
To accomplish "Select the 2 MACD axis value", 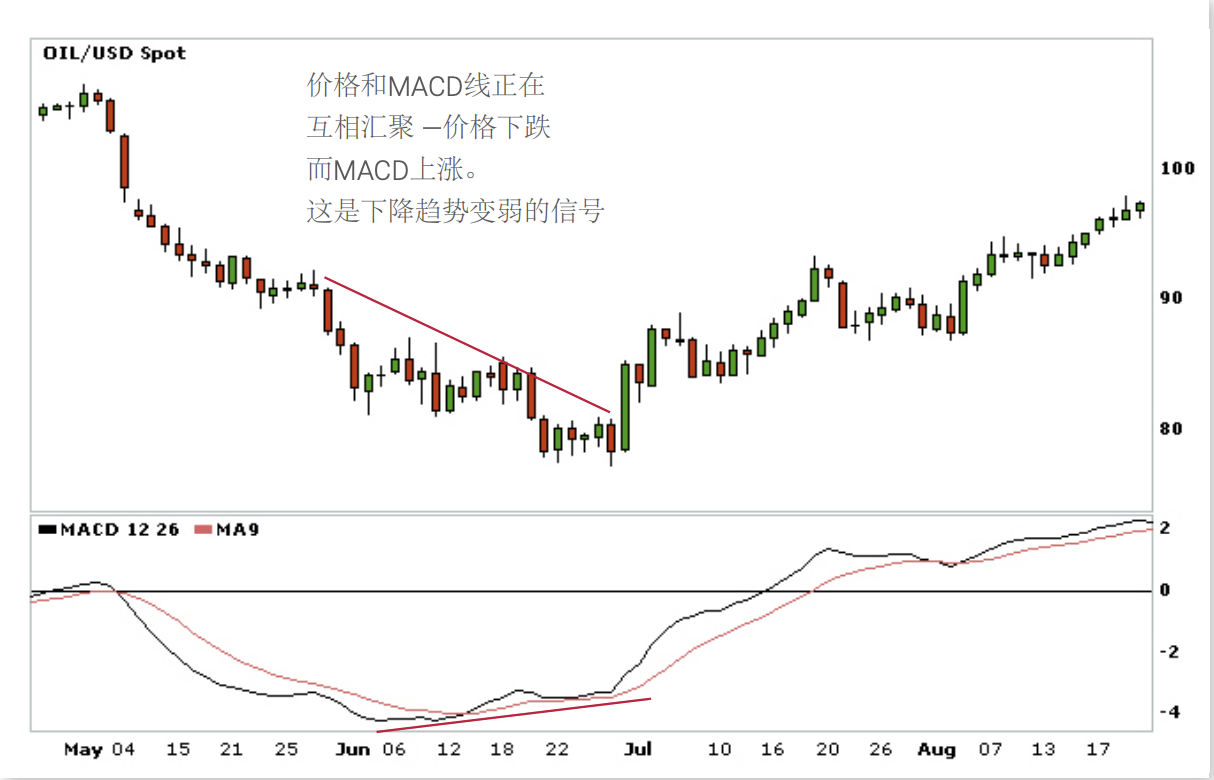I will coord(1165,528).
